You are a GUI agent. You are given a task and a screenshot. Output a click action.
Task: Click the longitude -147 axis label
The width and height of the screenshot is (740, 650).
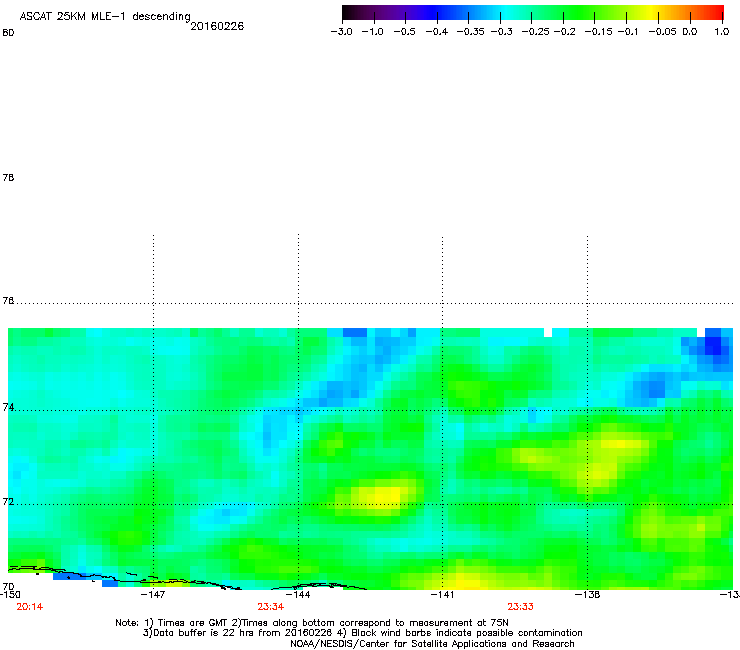coord(153,595)
